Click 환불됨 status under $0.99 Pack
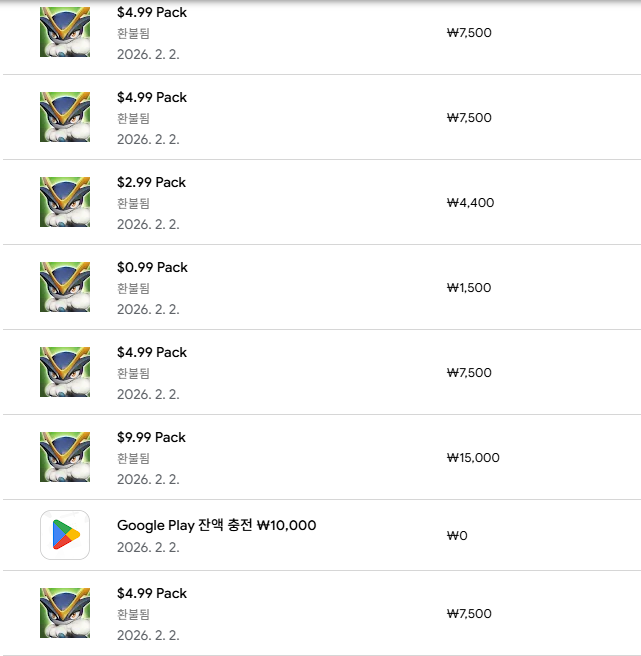641x656 pixels. point(133,288)
